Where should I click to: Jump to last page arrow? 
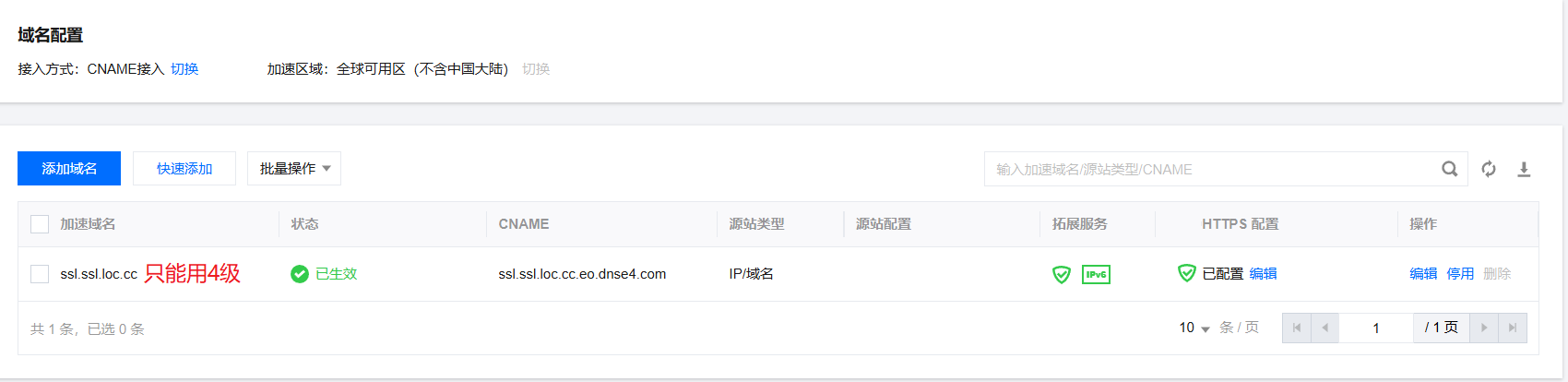[1513, 328]
